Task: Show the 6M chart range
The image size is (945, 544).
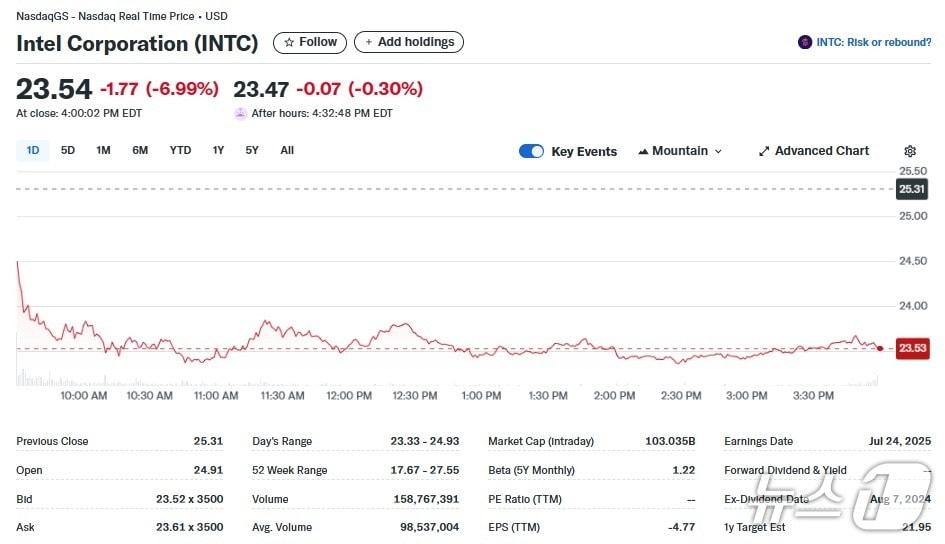Action: (x=140, y=150)
